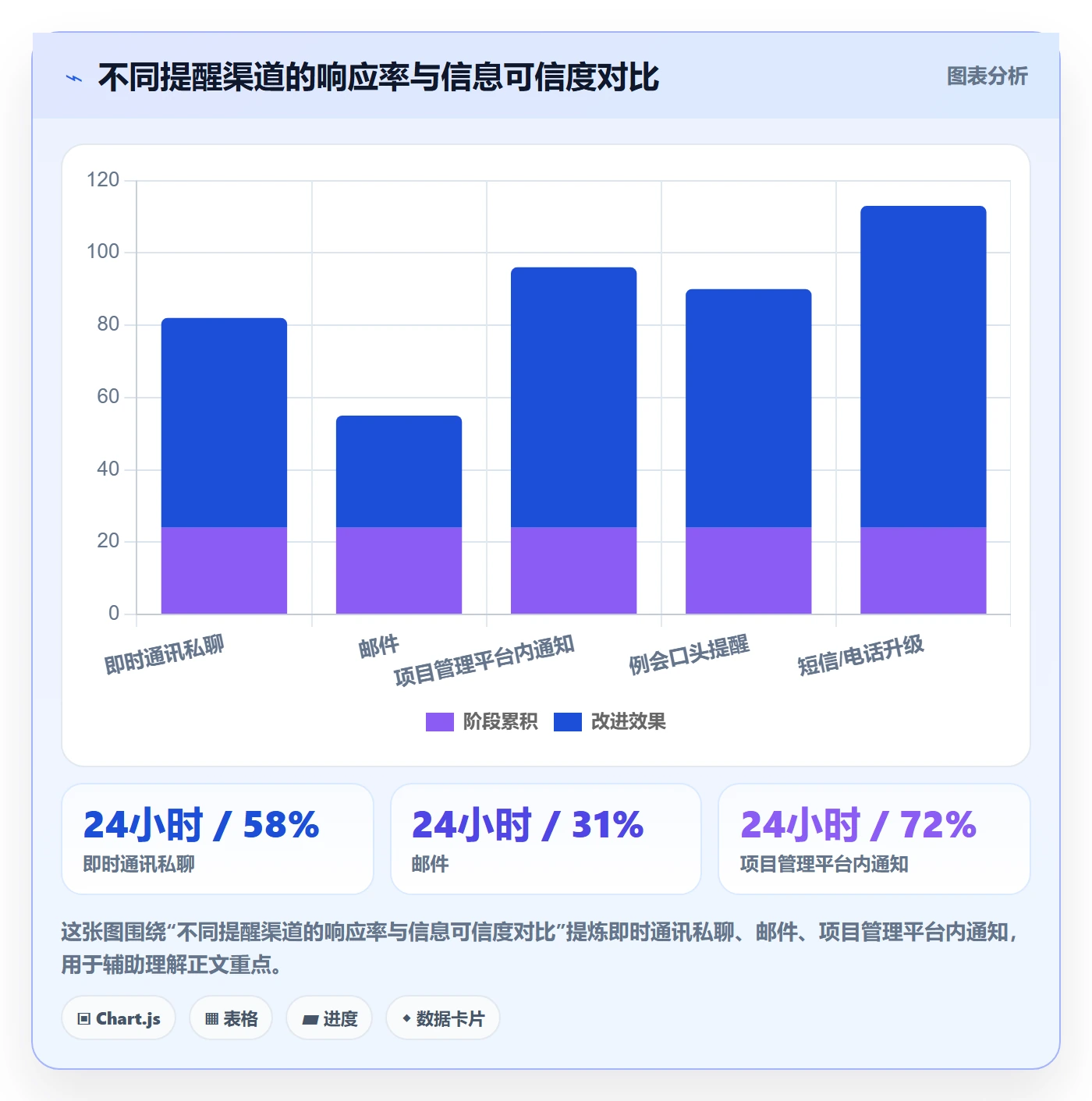1092x1101 pixels.
Task: Click the 图表分析 label in the header
Action: 987,76
